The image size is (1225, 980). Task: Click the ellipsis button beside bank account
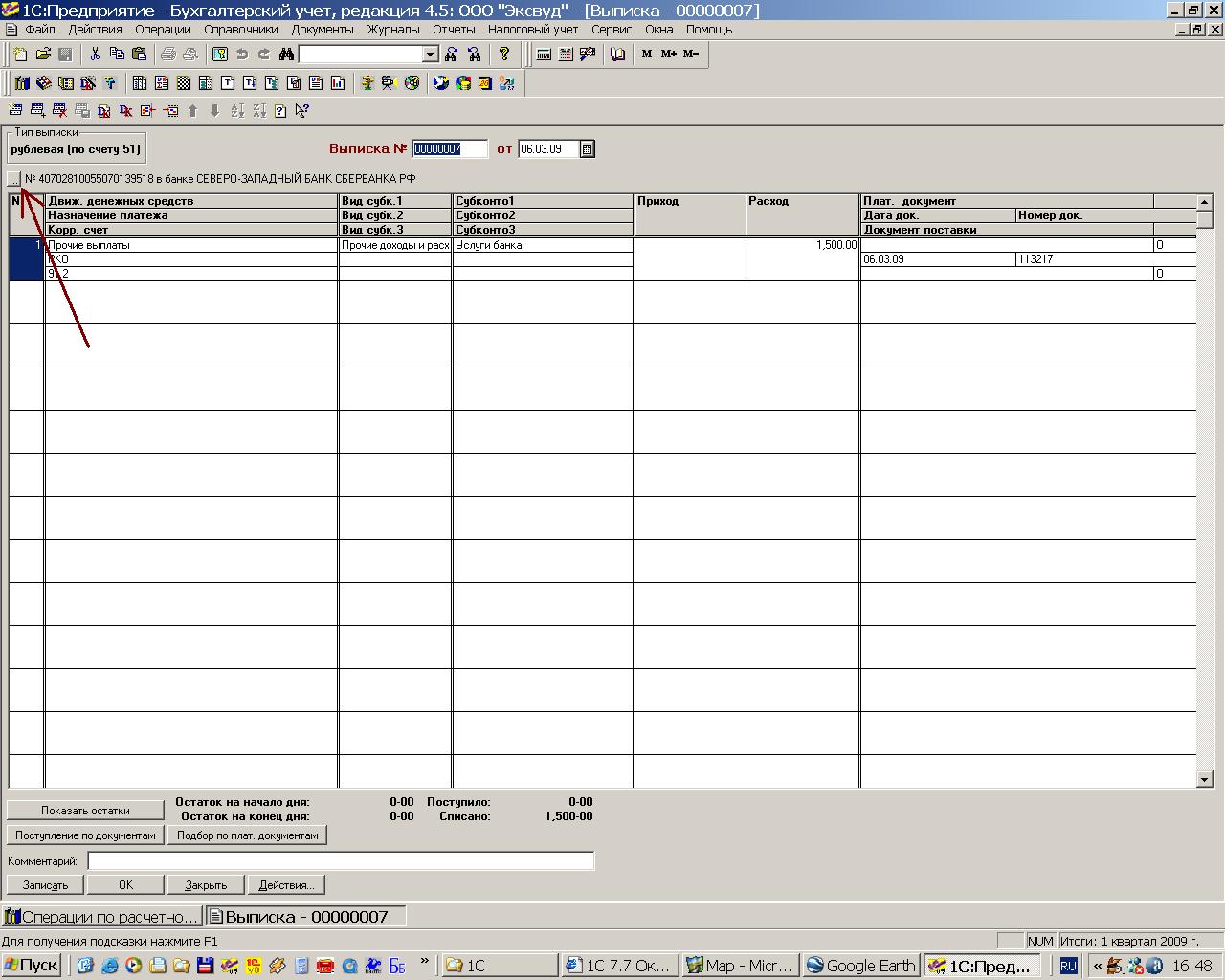[13, 179]
